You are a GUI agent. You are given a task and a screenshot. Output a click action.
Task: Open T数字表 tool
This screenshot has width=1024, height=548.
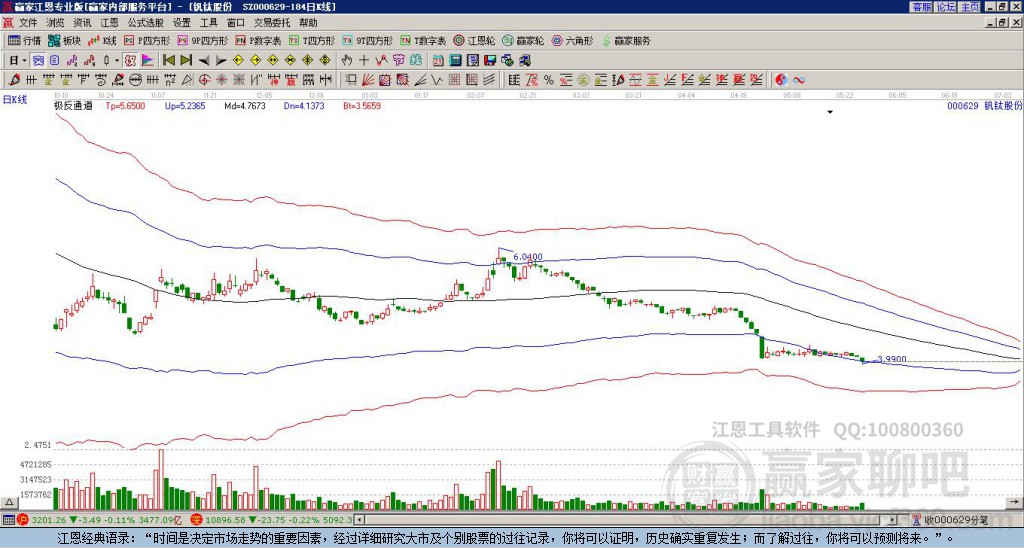pyautogui.click(x=423, y=40)
